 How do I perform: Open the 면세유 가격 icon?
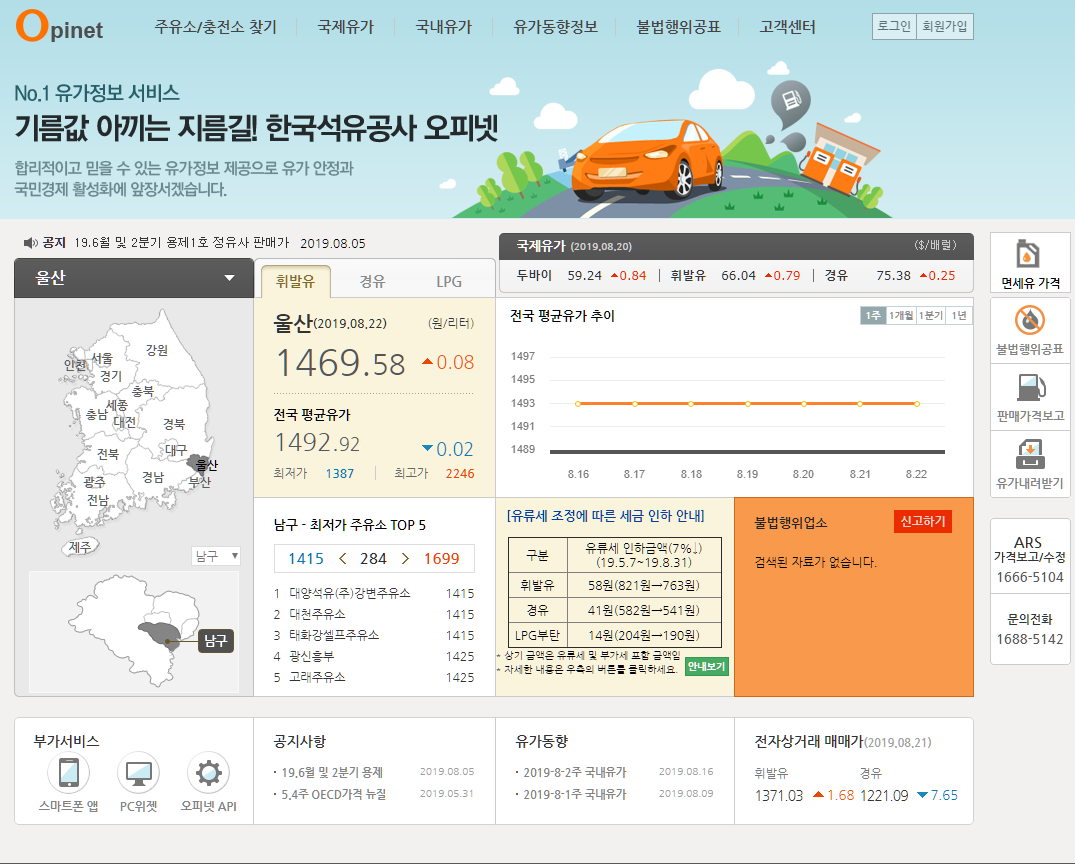[1030, 264]
